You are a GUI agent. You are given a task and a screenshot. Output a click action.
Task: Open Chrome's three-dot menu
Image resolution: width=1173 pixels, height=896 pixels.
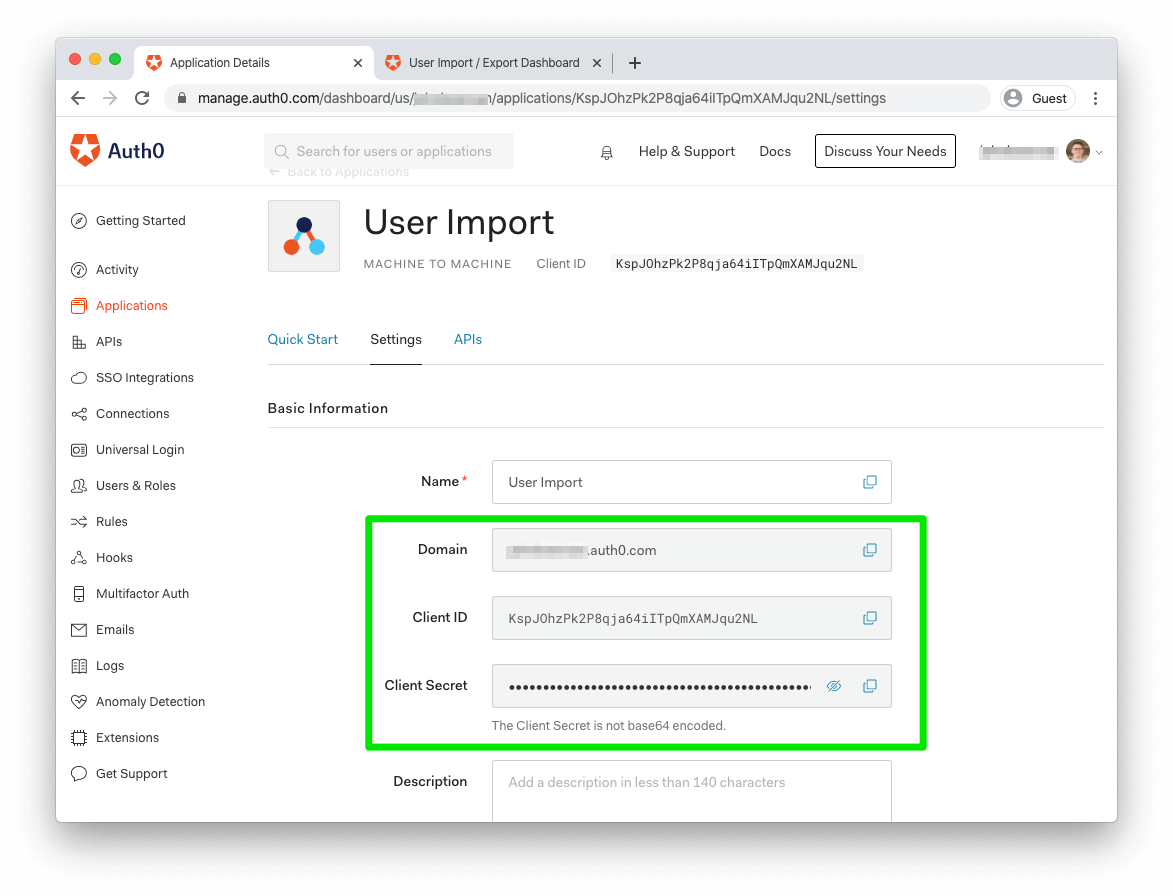pos(1095,98)
